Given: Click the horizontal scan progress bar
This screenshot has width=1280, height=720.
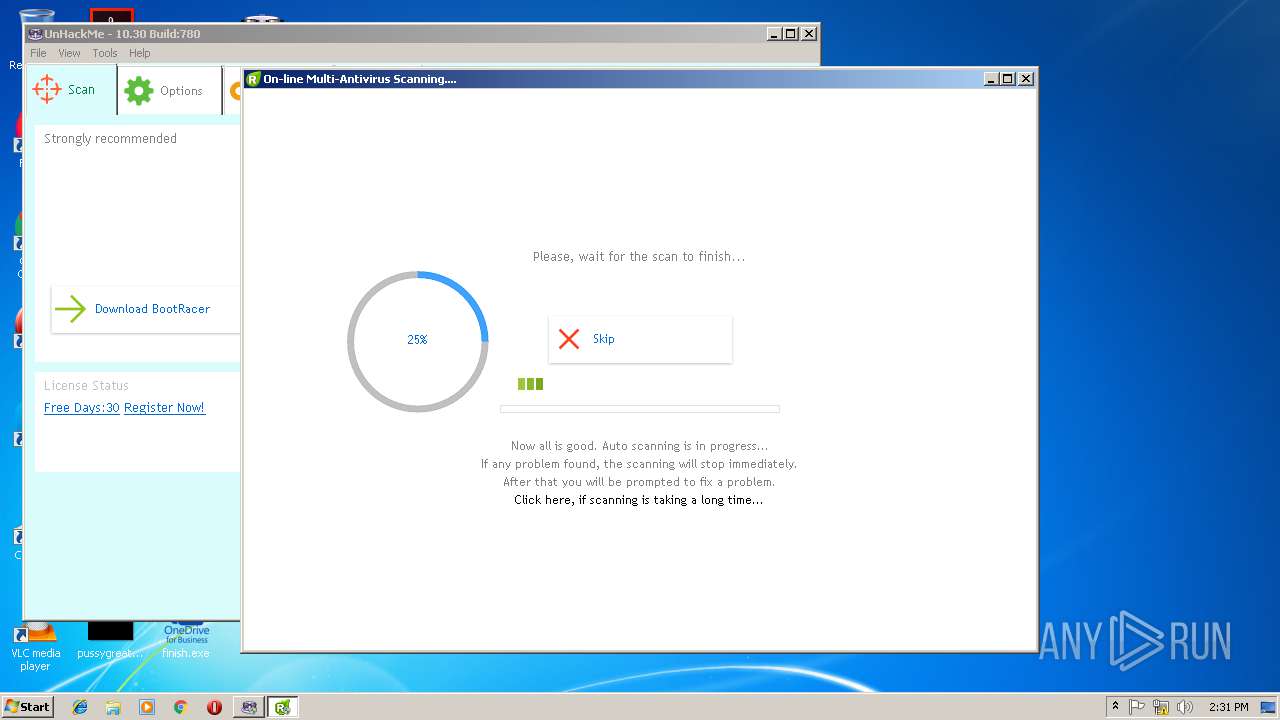Looking at the screenshot, I should pos(640,409).
